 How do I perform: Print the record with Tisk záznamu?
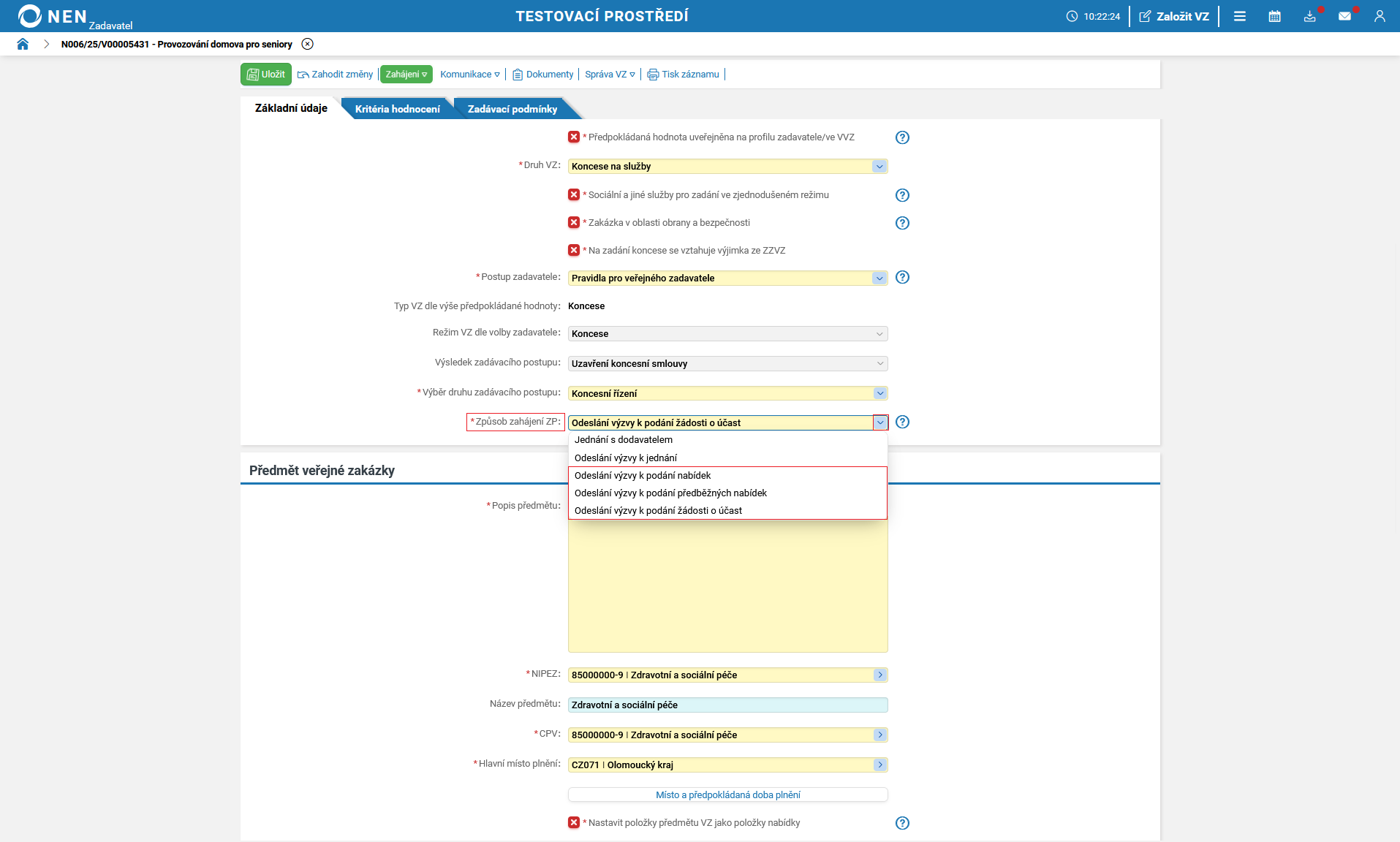(x=684, y=75)
